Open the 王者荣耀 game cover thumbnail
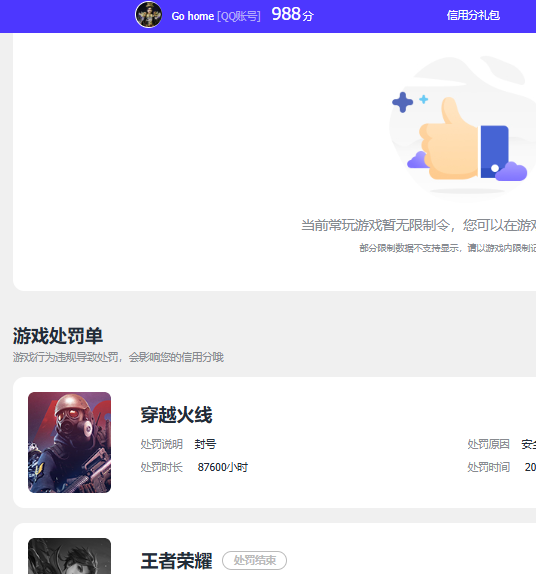Viewport: 536px width, 574px height. click(x=70, y=556)
